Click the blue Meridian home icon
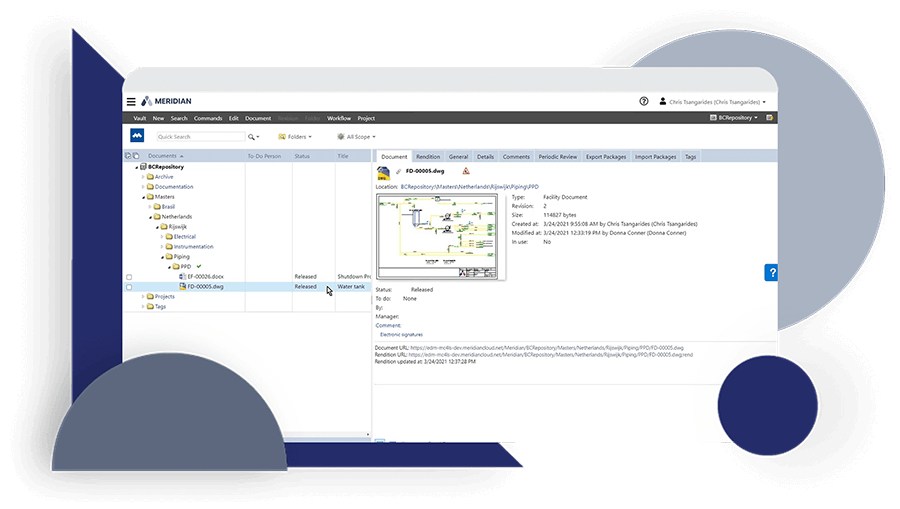Viewport: 900px width, 509px height. 137,136
